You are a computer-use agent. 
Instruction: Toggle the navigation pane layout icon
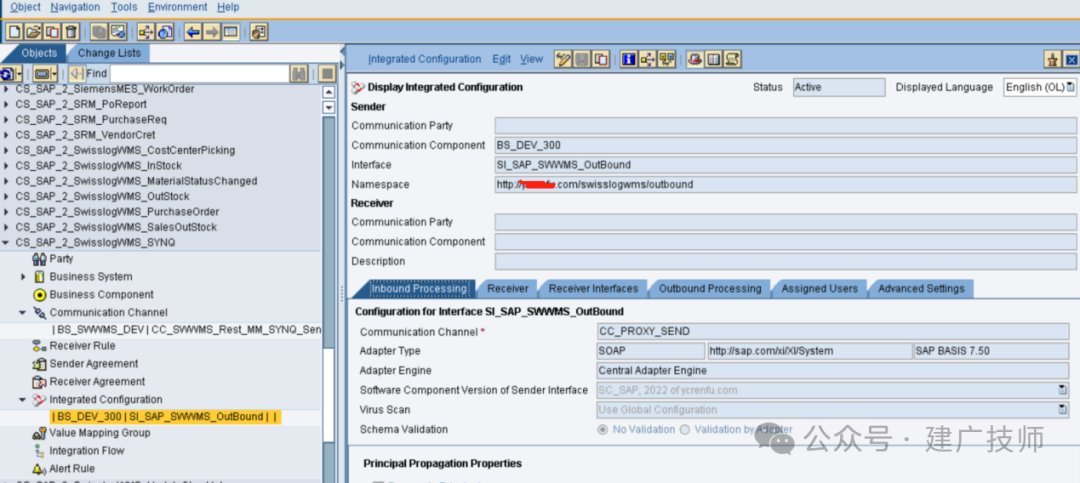tap(230, 32)
